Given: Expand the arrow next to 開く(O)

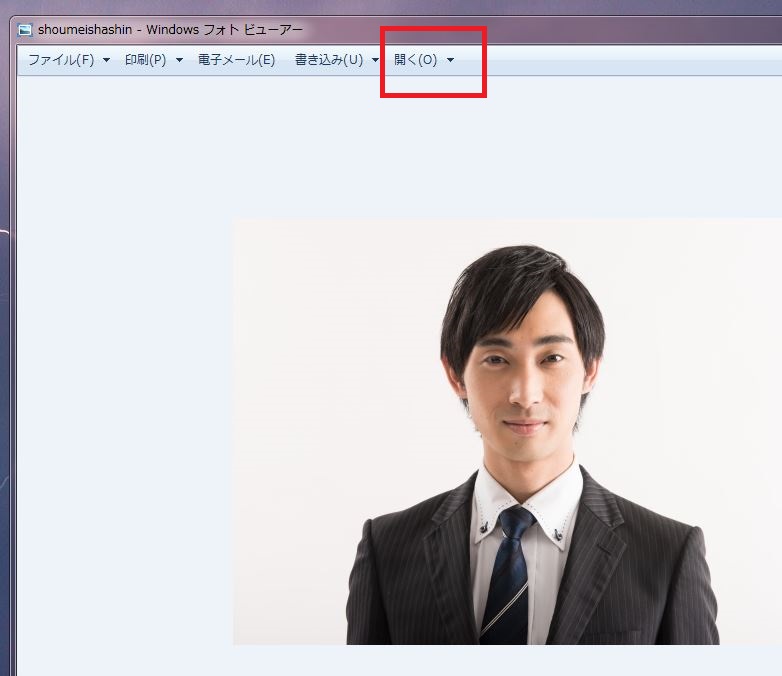Looking at the screenshot, I should coord(450,60).
